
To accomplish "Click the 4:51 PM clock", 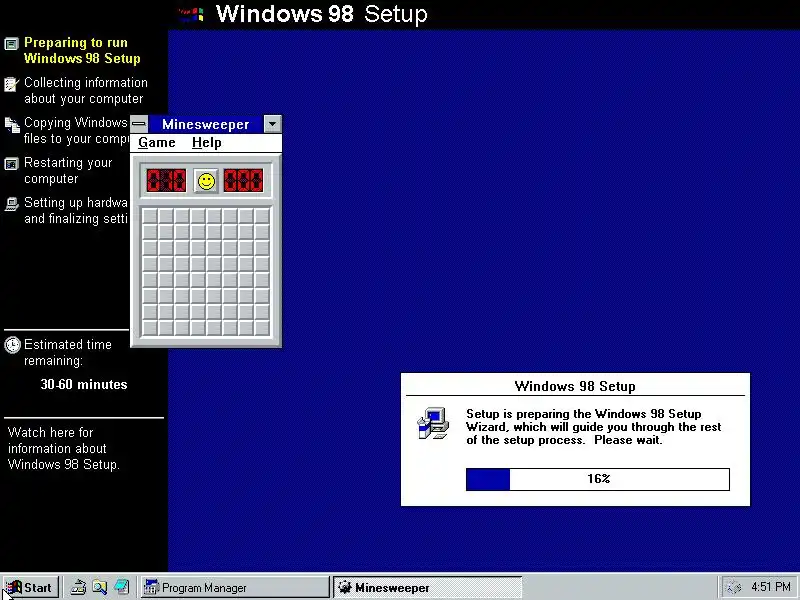I will click(770, 587).
